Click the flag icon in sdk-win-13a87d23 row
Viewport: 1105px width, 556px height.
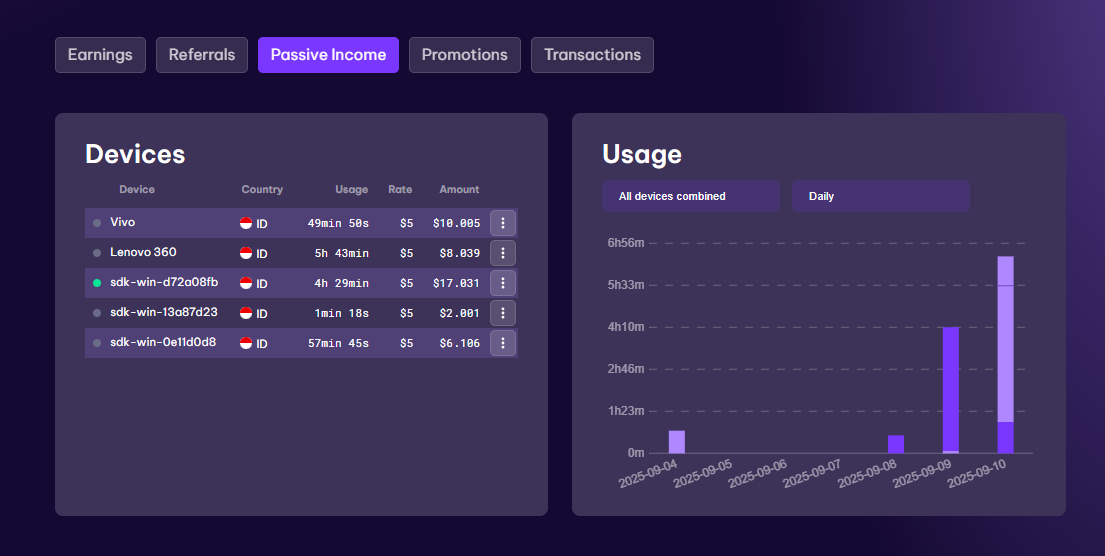tap(246, 313)
